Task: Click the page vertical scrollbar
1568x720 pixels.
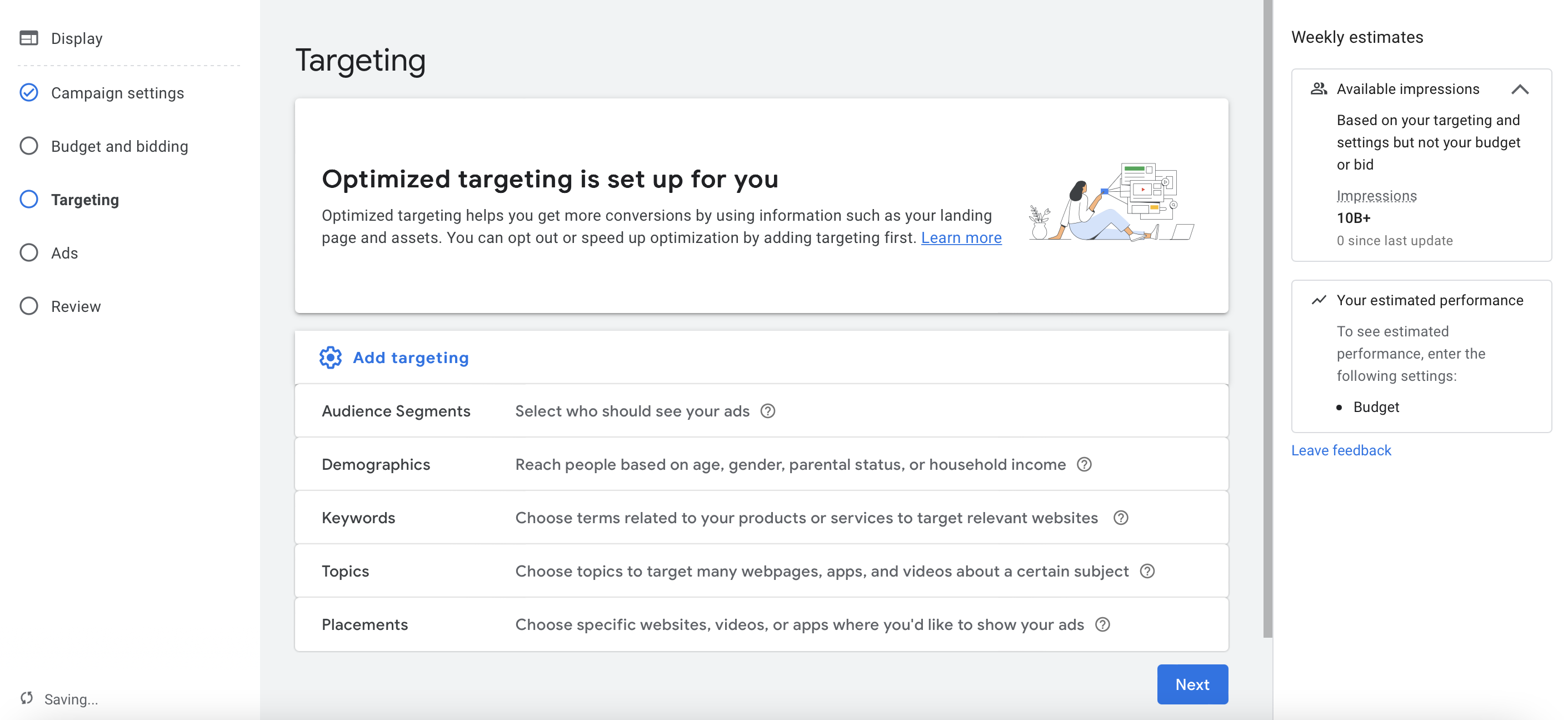Action: (x=1268, y=319)
